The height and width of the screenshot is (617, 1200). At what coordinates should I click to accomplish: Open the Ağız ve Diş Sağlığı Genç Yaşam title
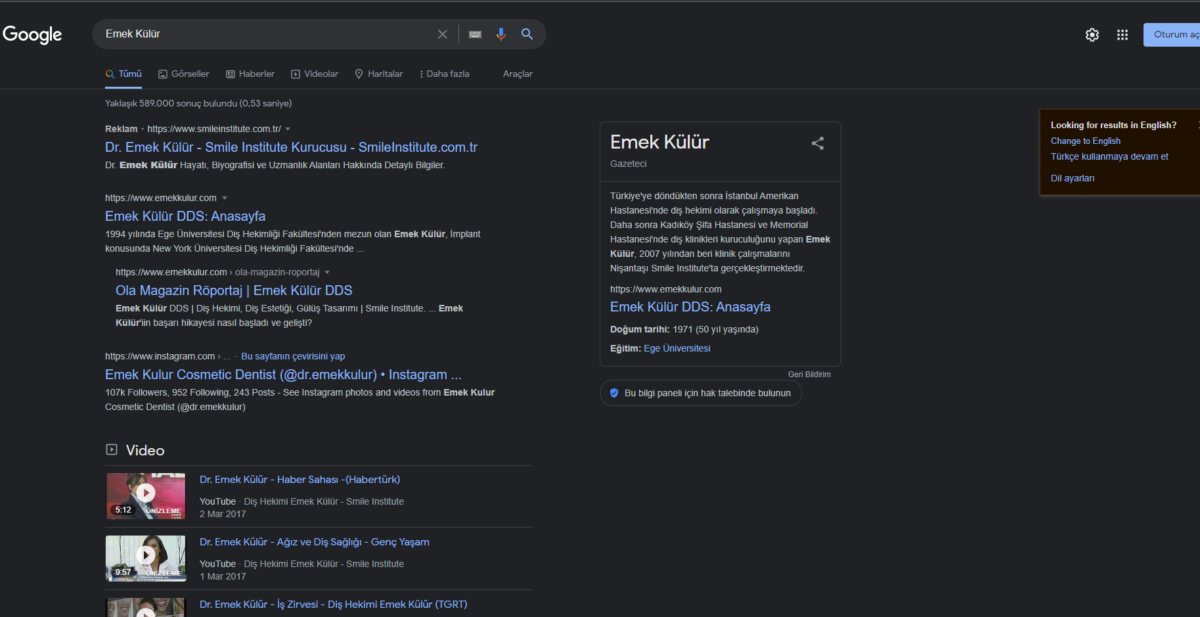tap(314, 542)
